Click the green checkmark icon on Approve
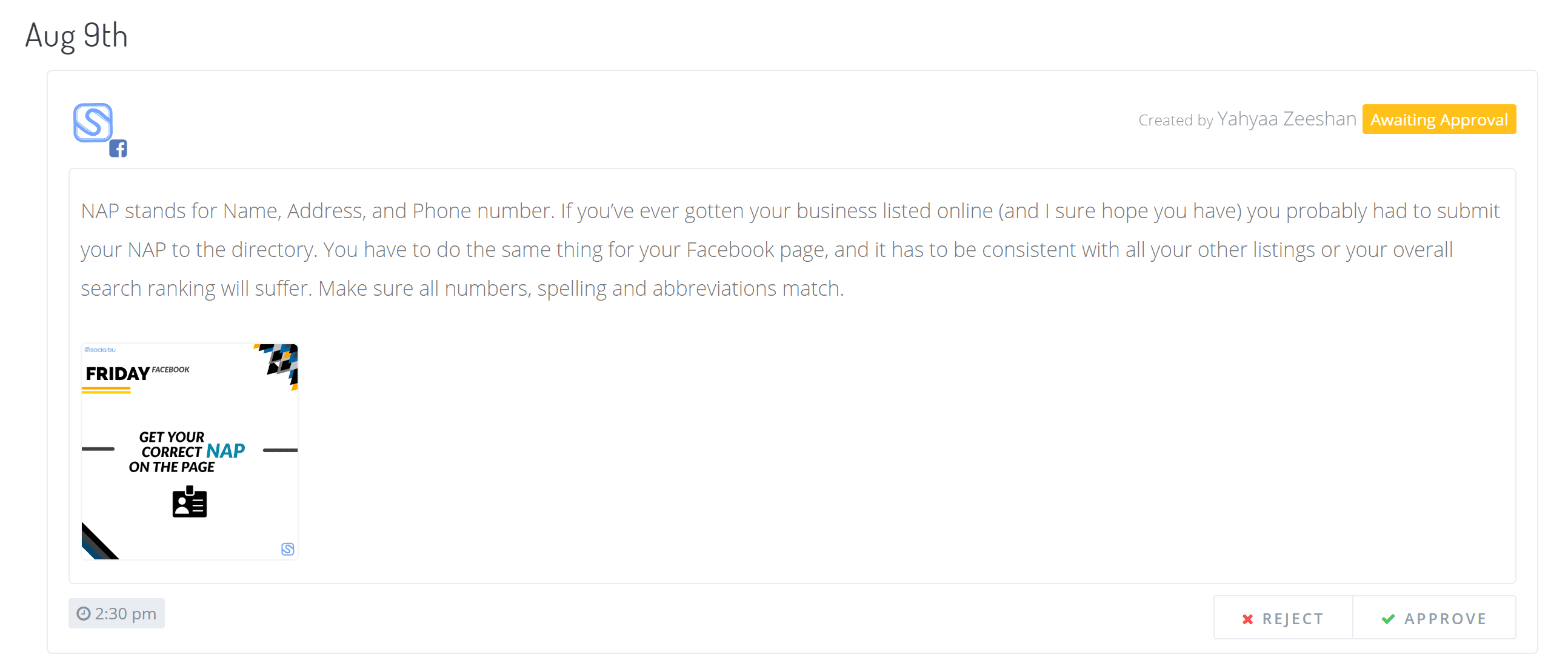 pyautogui.click(x=1389, y=619)
